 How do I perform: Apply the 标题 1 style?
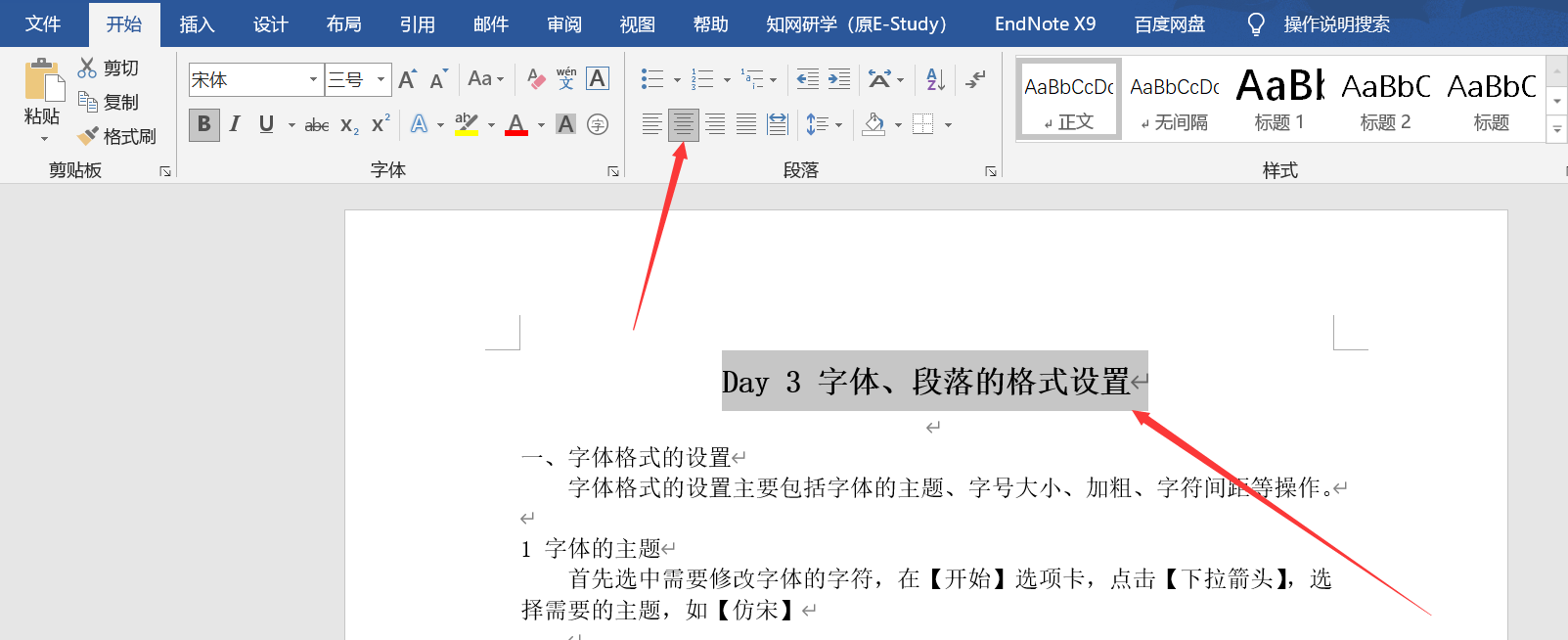1279,99
